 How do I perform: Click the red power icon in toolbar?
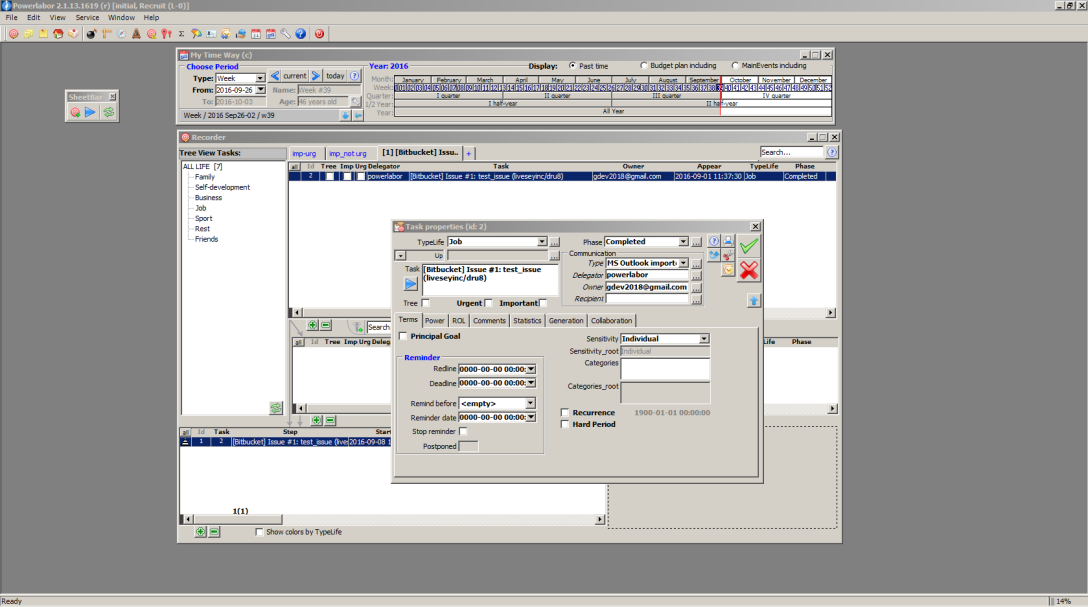pyautogui.click(x=319, y=34)
